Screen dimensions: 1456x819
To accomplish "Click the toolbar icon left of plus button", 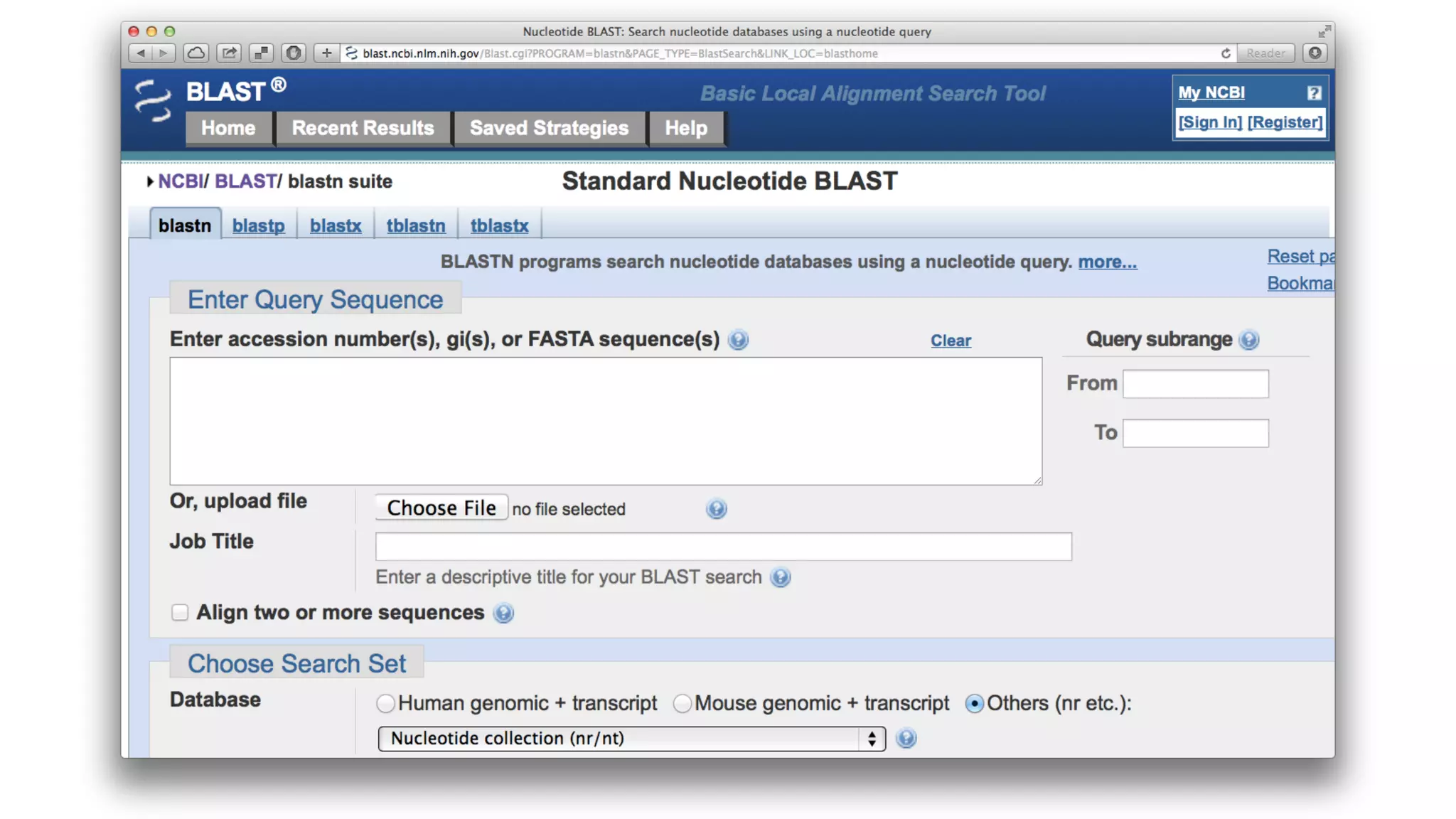I will pyautogui.click(x=294, y=53).
